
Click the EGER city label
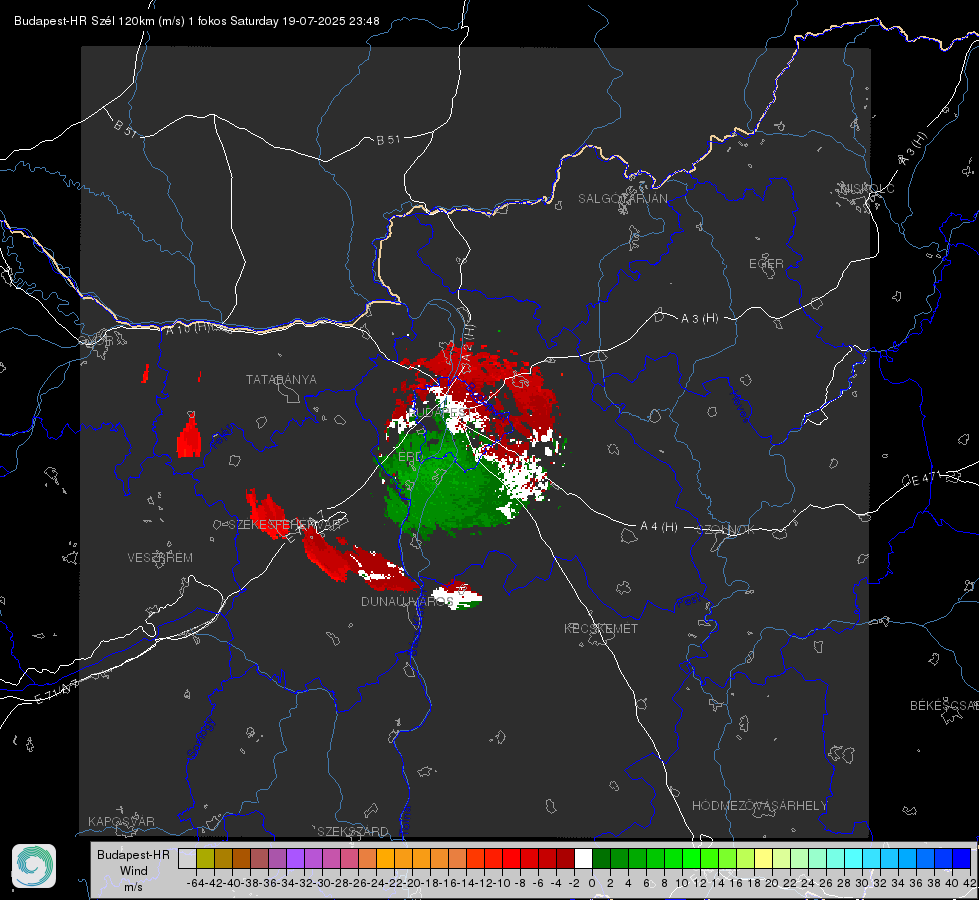click(766, 264)
